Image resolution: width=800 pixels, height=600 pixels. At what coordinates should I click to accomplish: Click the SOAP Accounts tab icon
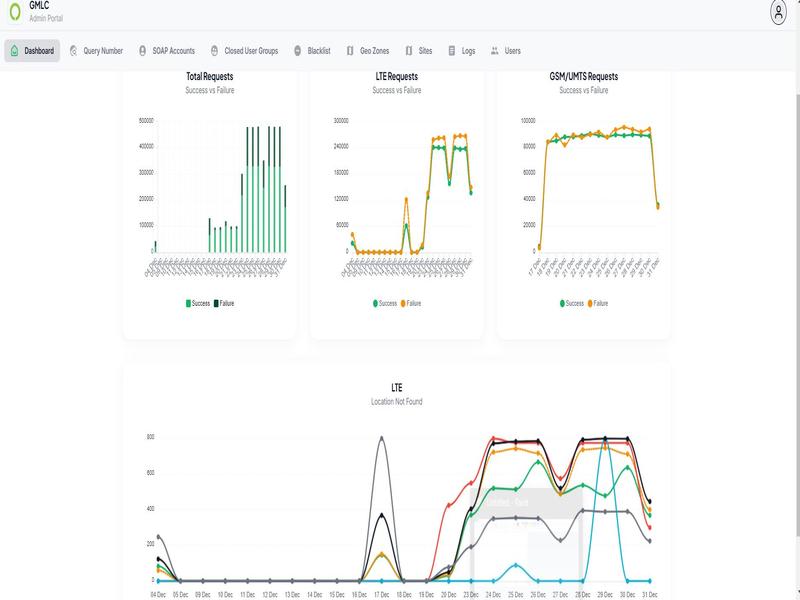point(143,50)
